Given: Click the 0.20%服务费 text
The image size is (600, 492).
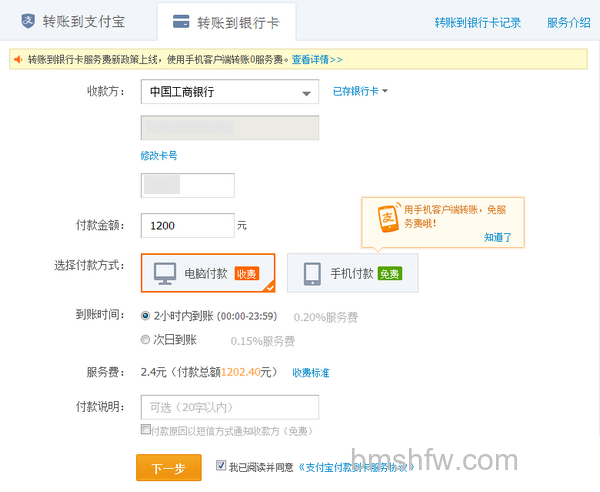Looking at the screenshot, I should click(326, 317).
